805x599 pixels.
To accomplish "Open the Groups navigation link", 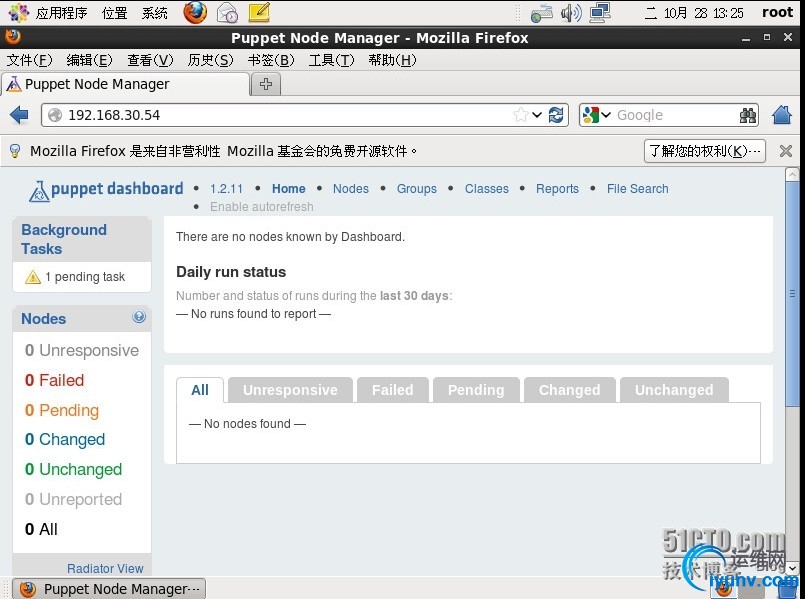I will click(416, 189).
